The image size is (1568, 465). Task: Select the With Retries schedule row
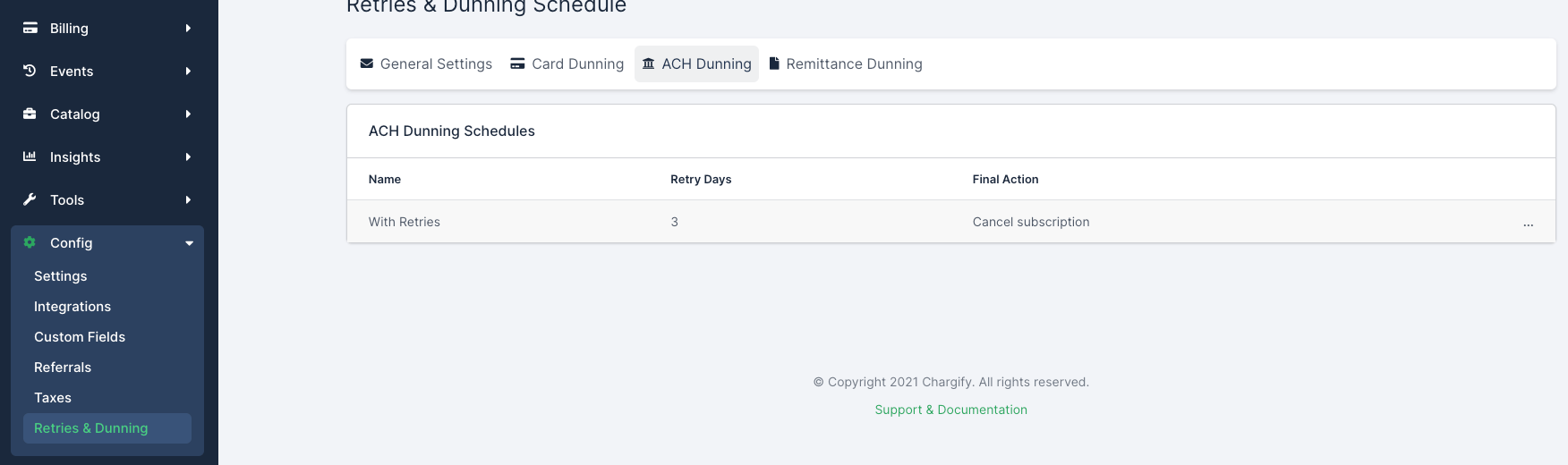pos(405,222)
